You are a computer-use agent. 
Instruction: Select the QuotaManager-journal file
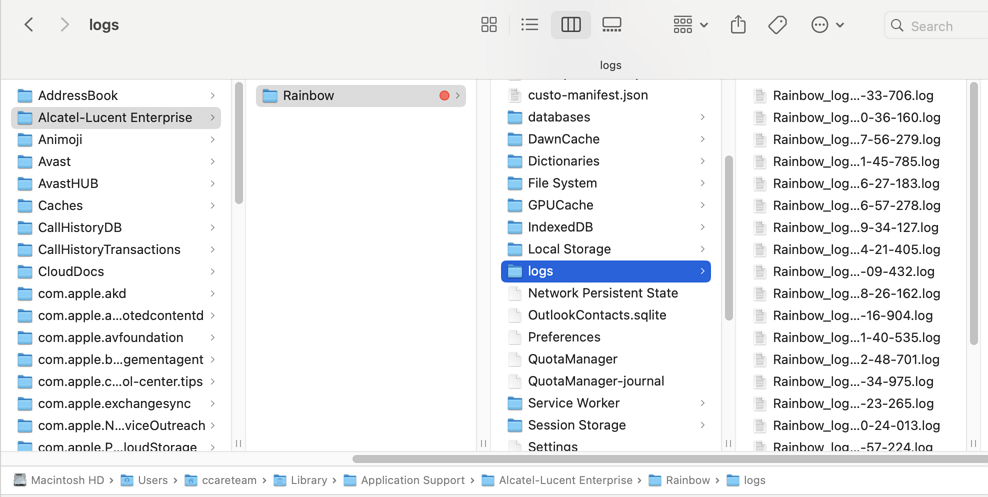coord(606,381)
